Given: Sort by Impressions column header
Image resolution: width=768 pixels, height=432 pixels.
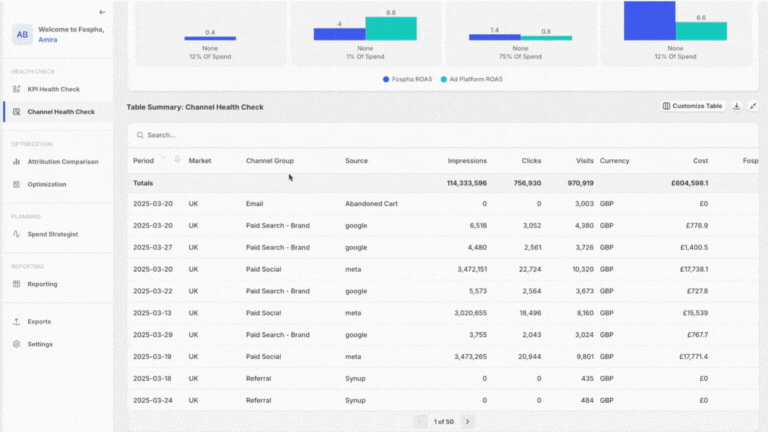Looking at the screenshot, I should 467,161.
